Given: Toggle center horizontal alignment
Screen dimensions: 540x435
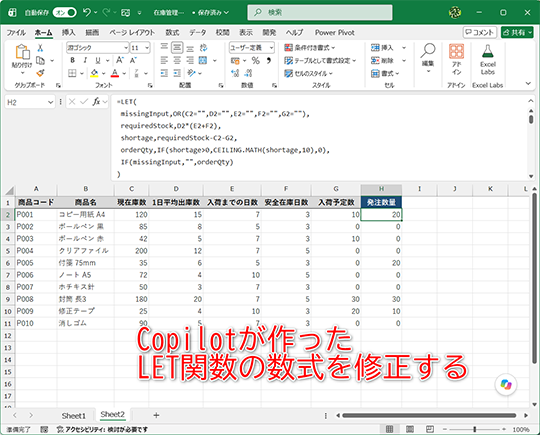Looking at the screenshot, I should pyautogui.click(x=177, y=60).
